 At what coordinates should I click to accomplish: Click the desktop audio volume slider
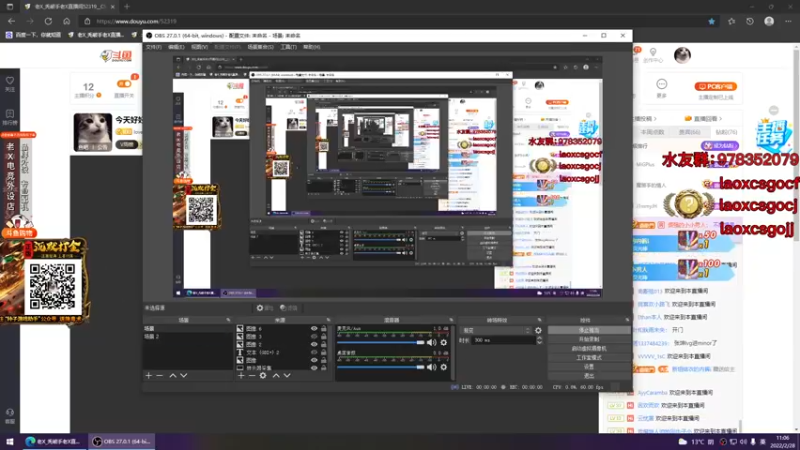[380, 367]
